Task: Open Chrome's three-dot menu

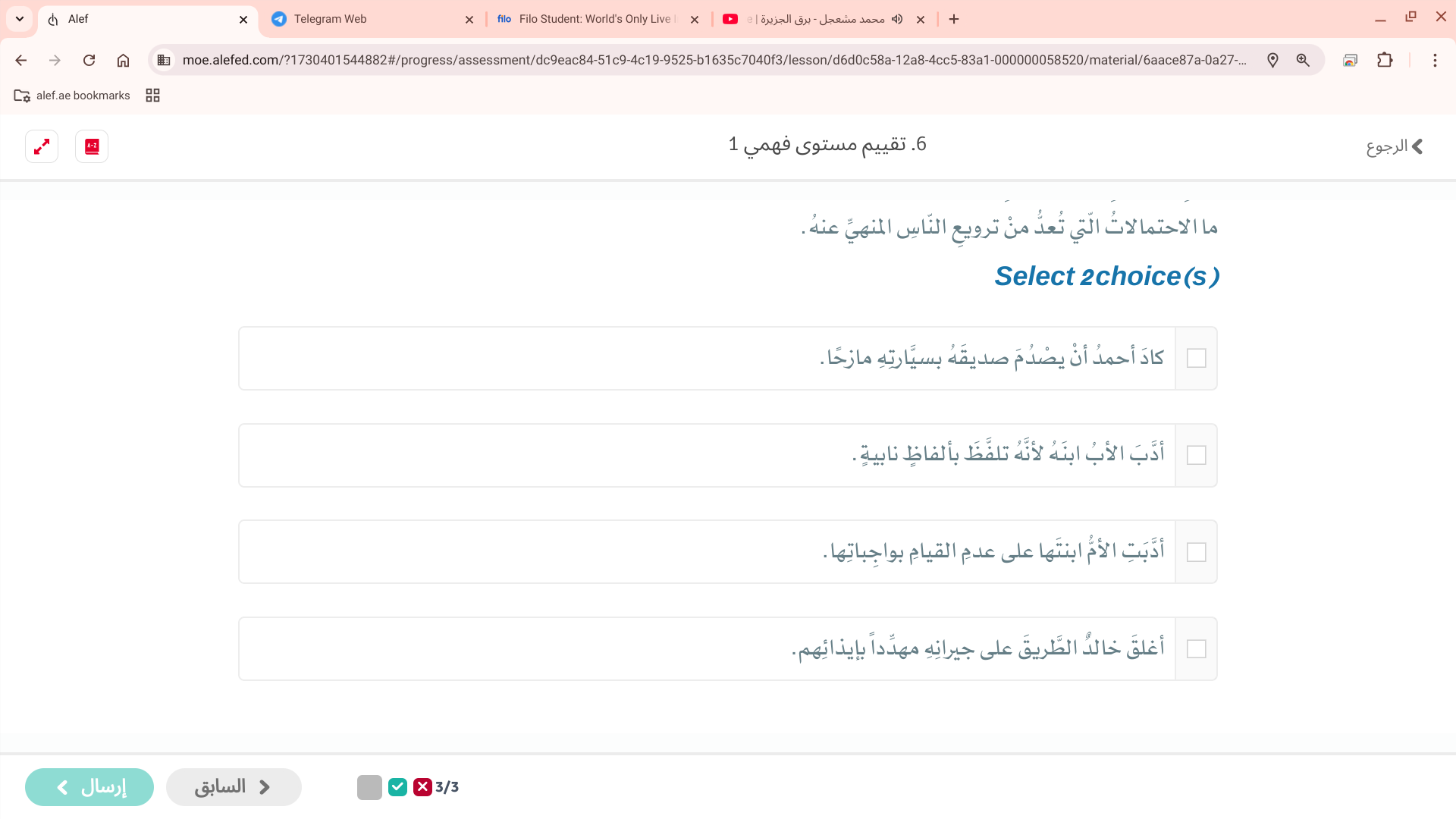Action: pos(1434,60)
